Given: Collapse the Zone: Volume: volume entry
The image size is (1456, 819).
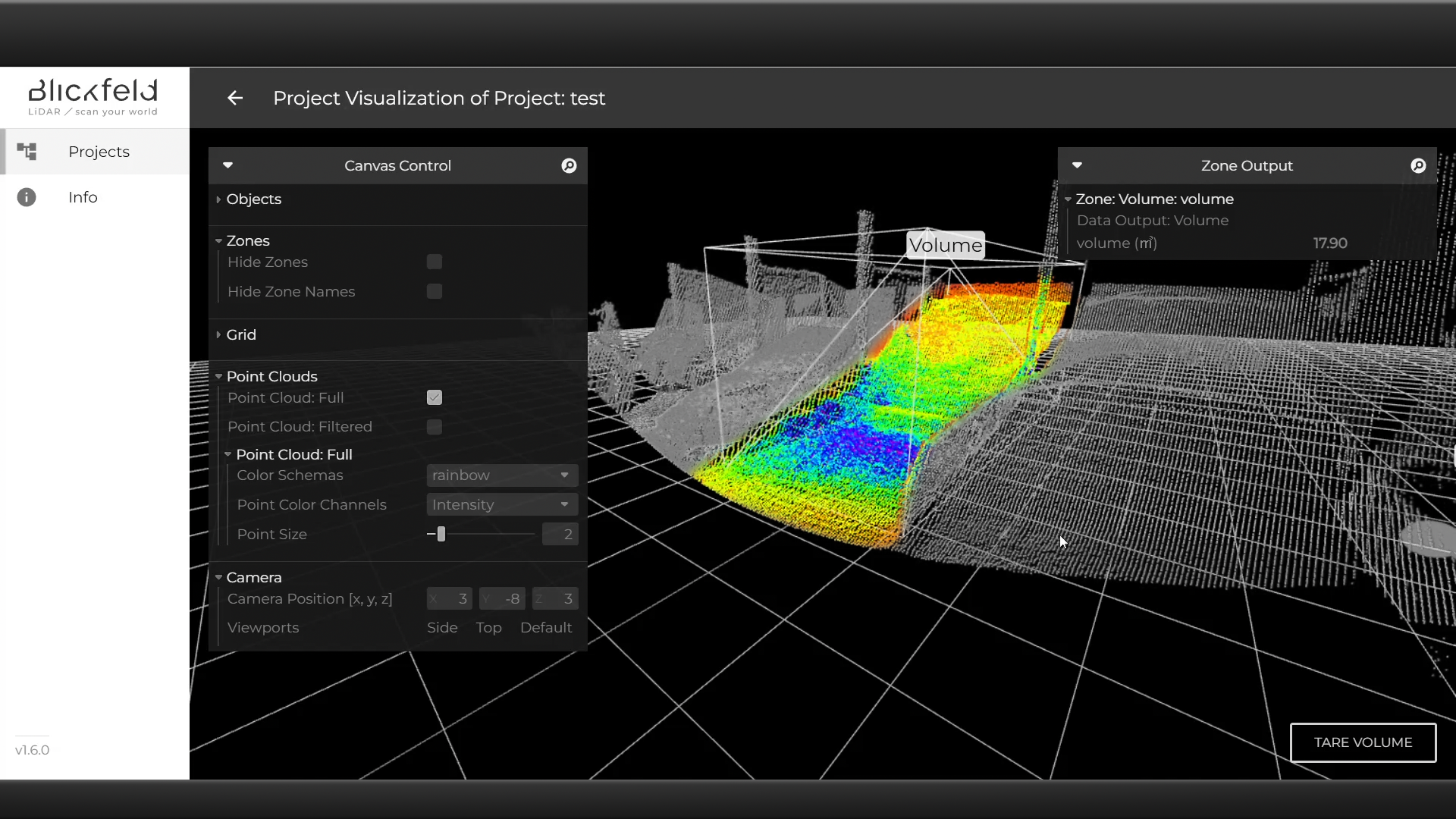Looking at the screenshot, I should pyautogui.click(x=1069, y=199).
